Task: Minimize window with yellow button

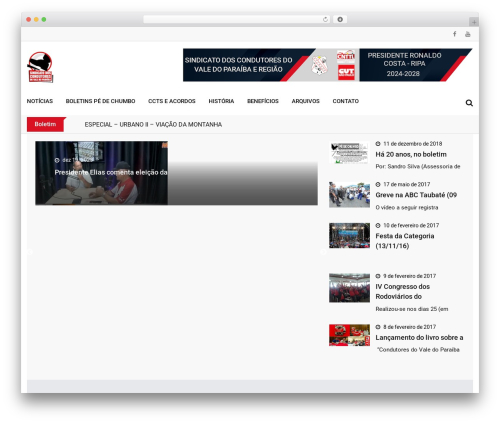Action: (36, 19)
